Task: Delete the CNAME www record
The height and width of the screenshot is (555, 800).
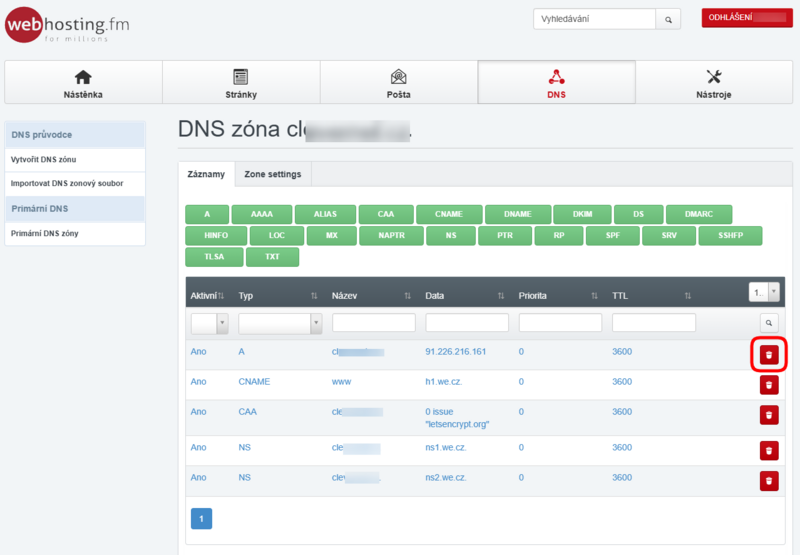Action: (768, 383)
